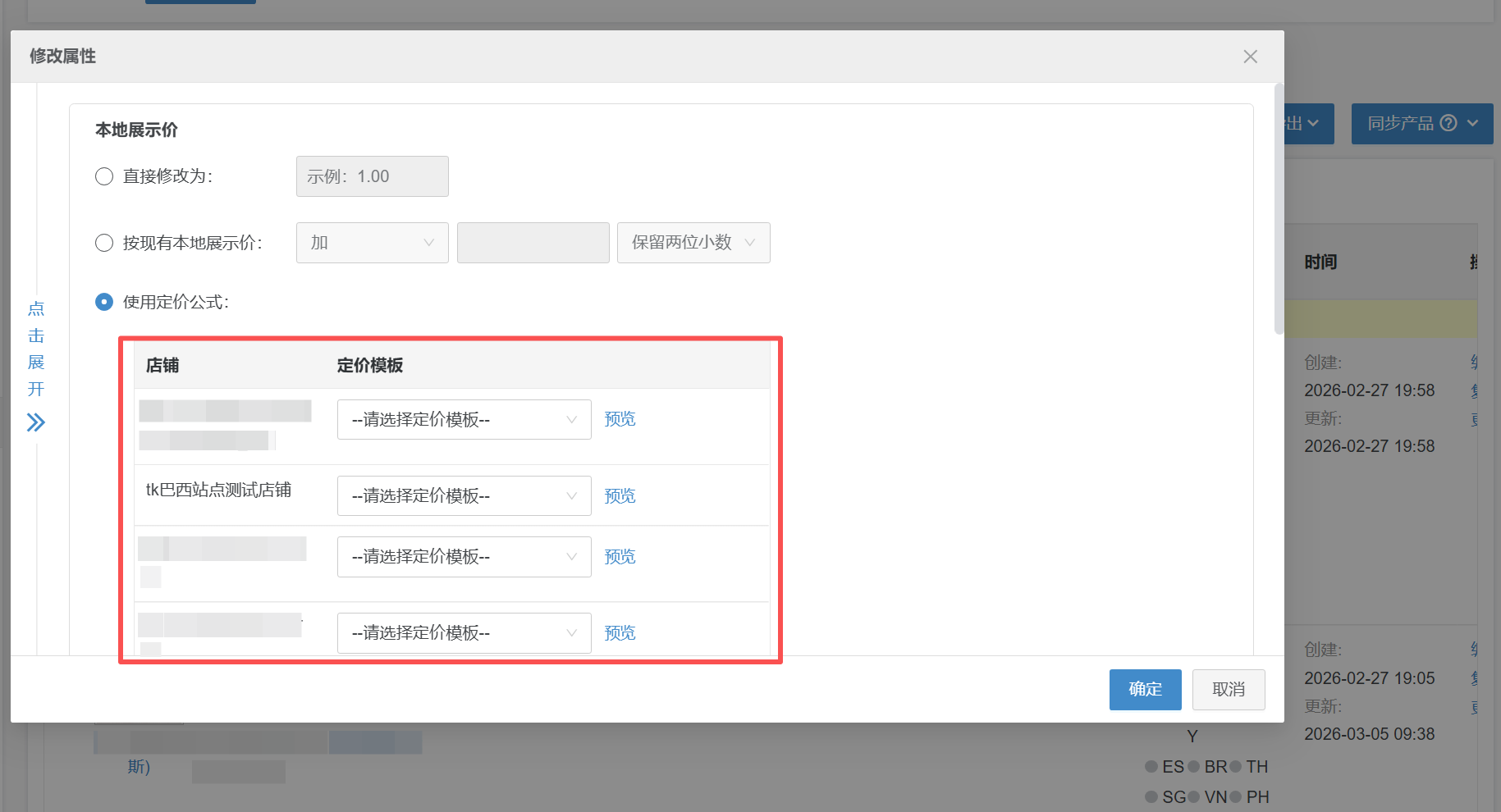Select the 使用定价公式 radio option
Screen dimensions: 1501x812
[104, 302]
